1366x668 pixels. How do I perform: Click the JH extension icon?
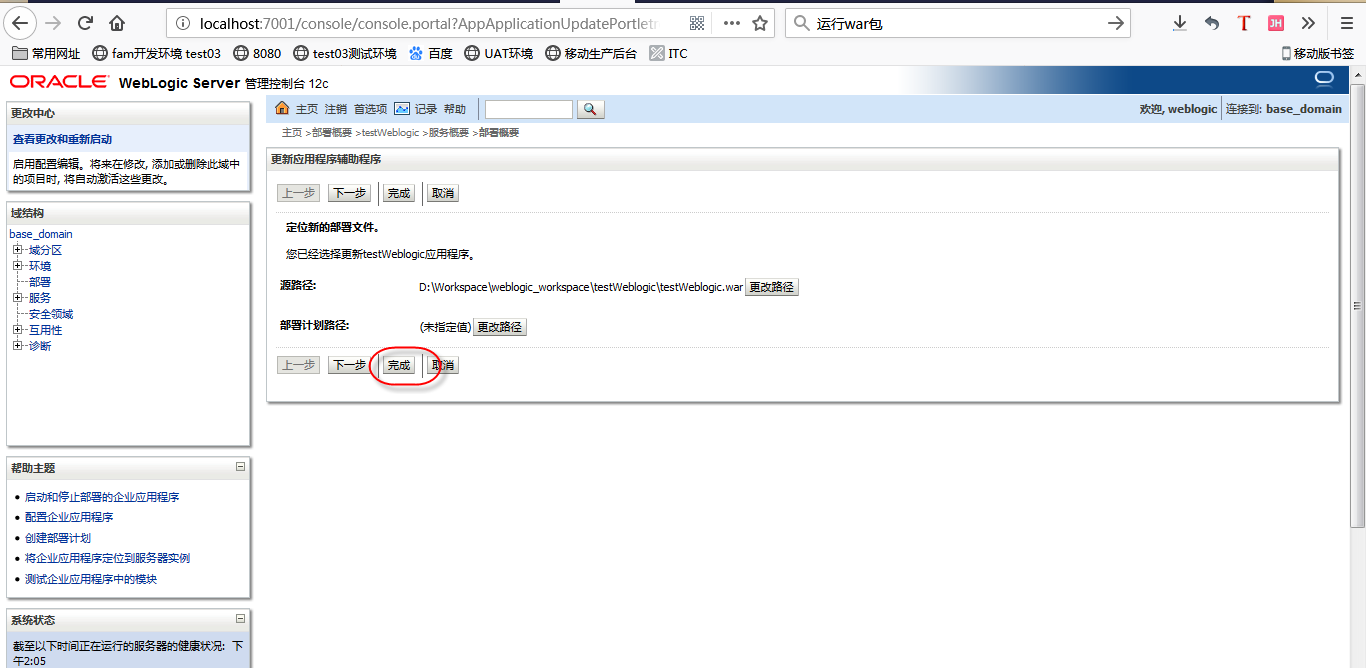[x=1276, y=23]
